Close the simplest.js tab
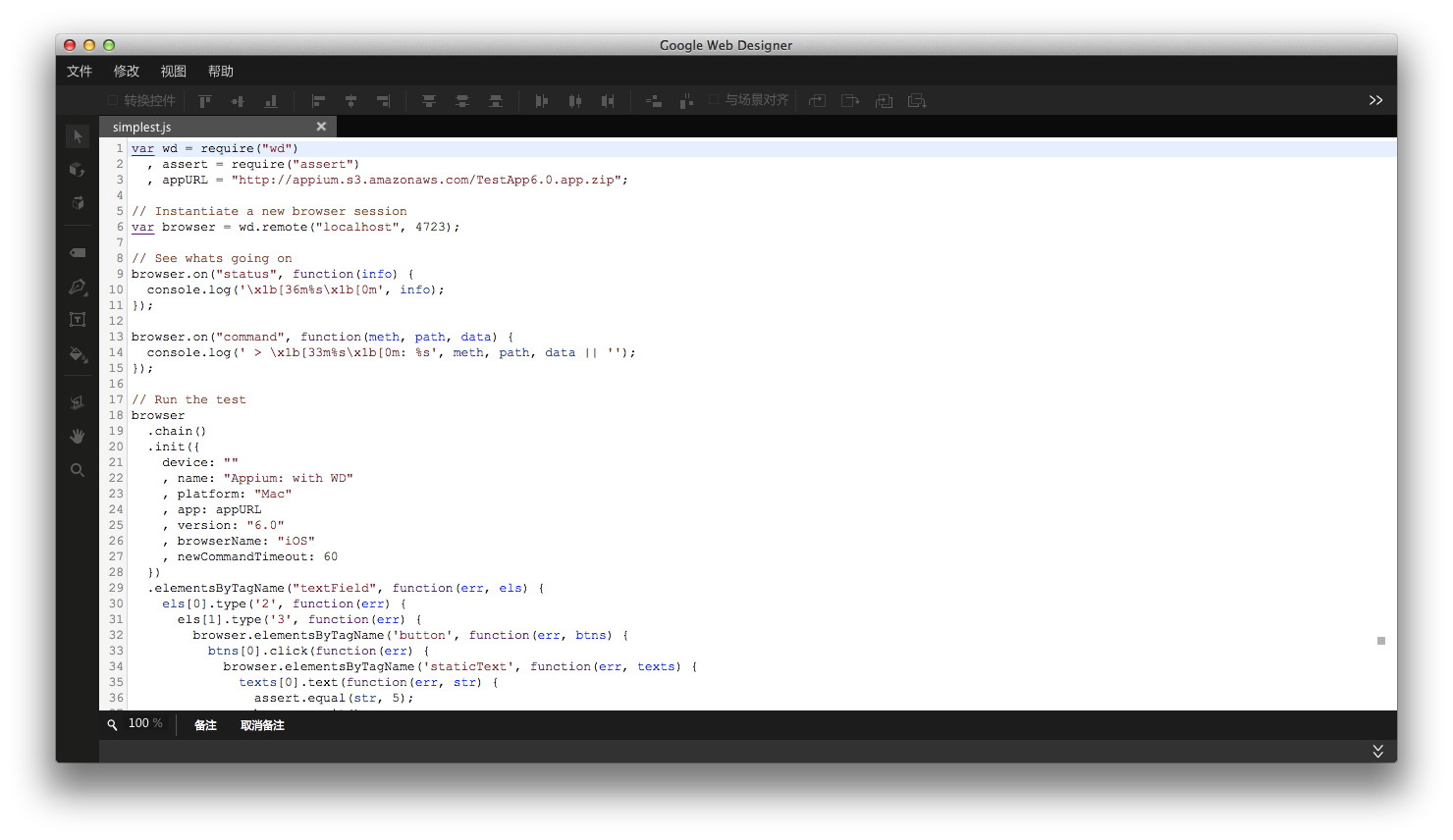The height and width of the screenshot is (840, 1453). pos(321,127)
